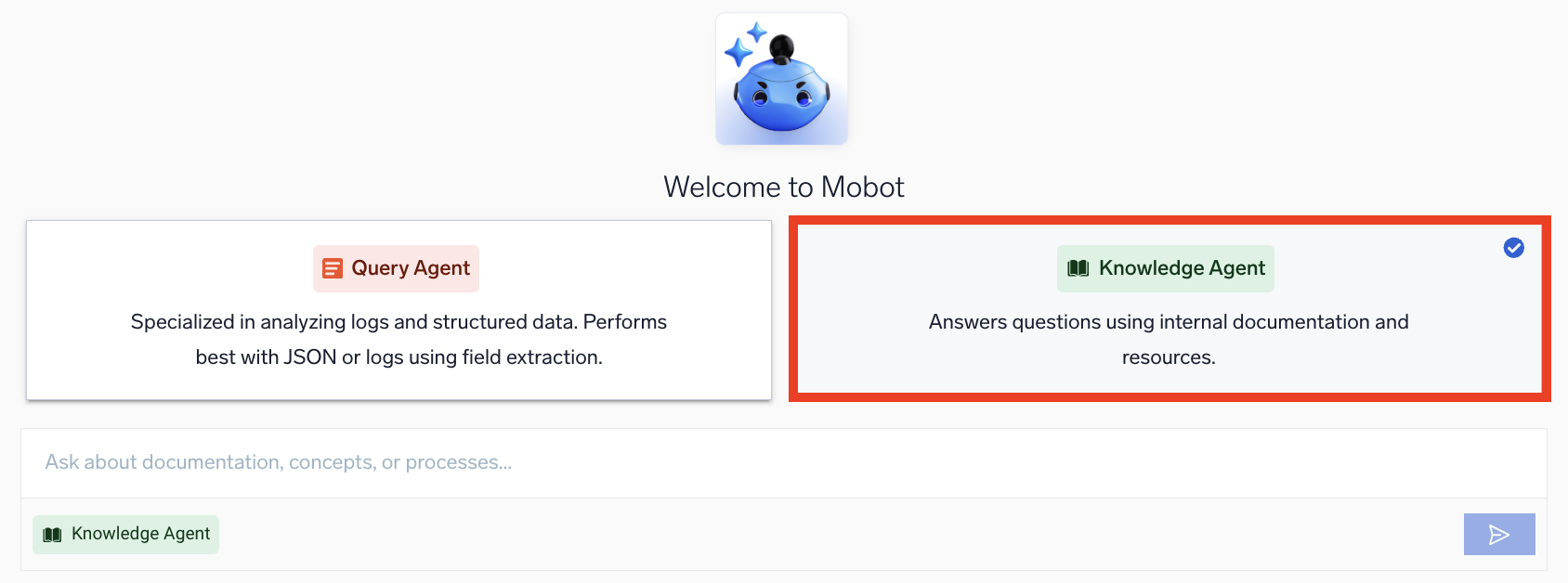Click the Welcome to Mobot heading
The height and width of the screenshot is (583, 1568).
click(784, 186)
